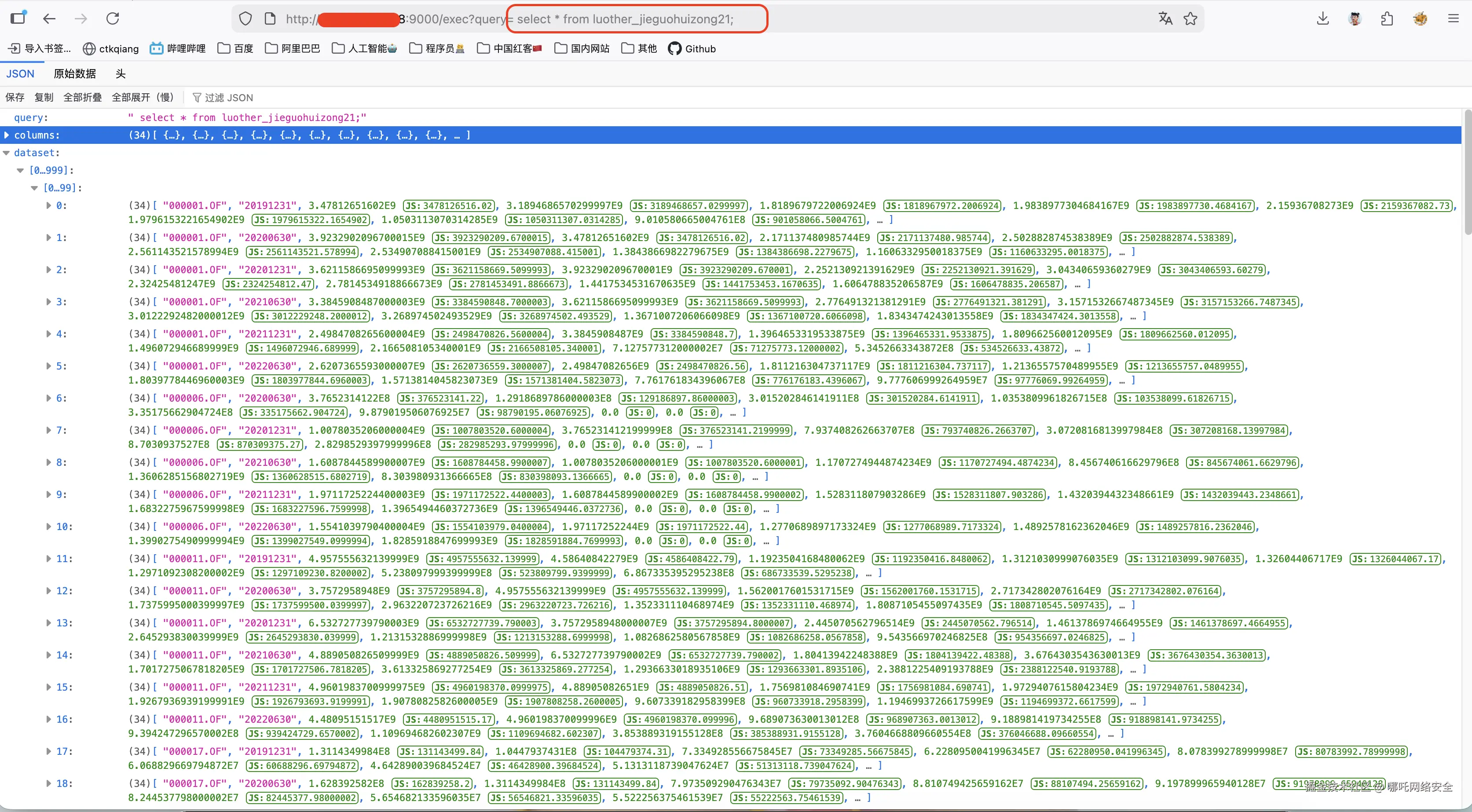This screenshot has width=1472, height=812.
Task: Switch to the 头 headers tab
Action: coord(121,74)
